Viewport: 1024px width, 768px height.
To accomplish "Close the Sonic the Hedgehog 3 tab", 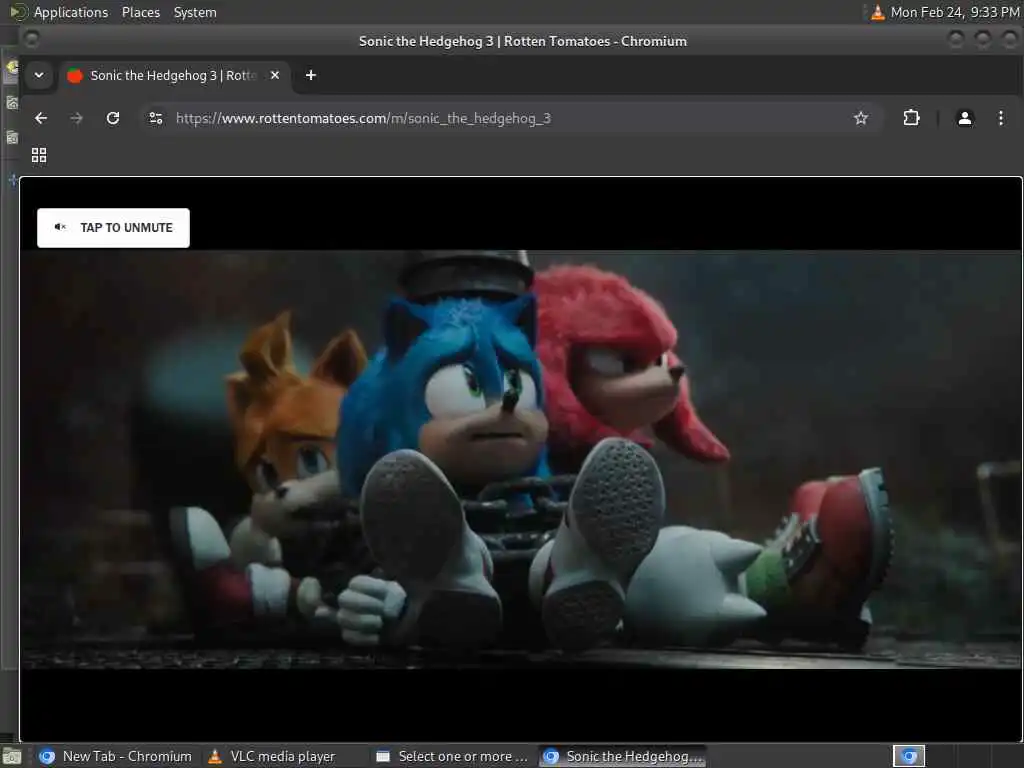I will pyautogui.click(x=275, y=75).
